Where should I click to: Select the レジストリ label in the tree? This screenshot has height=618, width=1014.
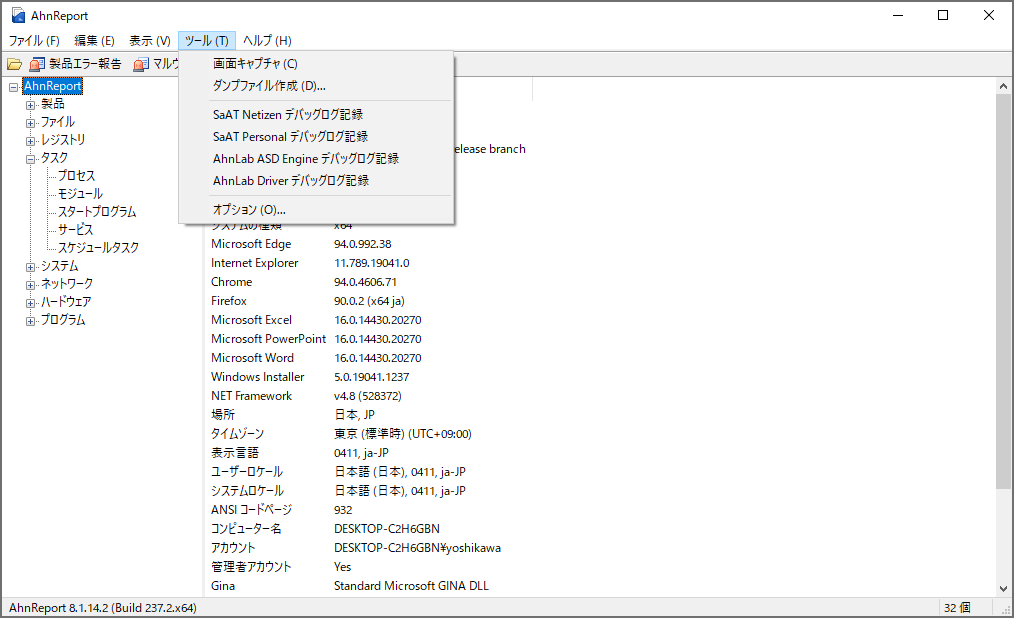coord(63,140)
